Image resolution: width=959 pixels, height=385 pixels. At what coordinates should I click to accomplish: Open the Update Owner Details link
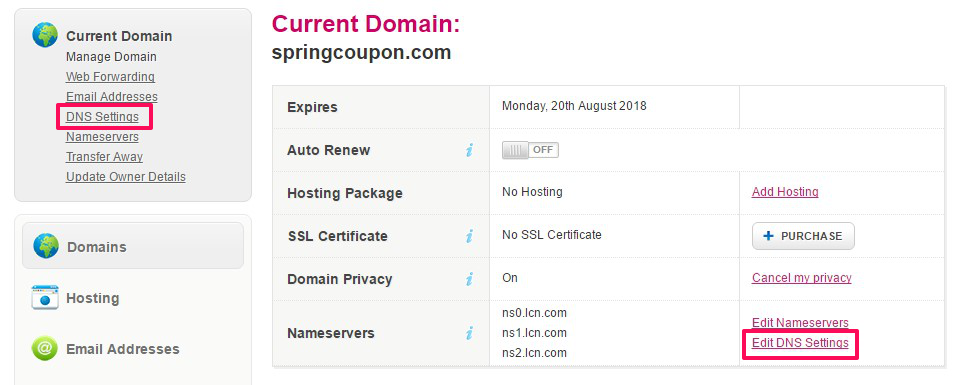126,177
